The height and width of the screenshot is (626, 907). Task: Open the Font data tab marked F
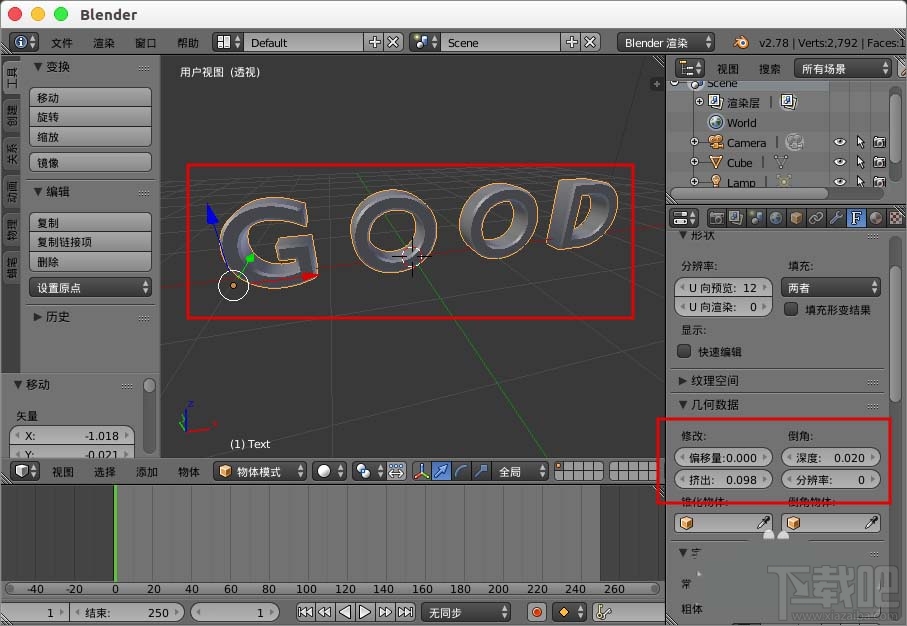pos(856,217)
